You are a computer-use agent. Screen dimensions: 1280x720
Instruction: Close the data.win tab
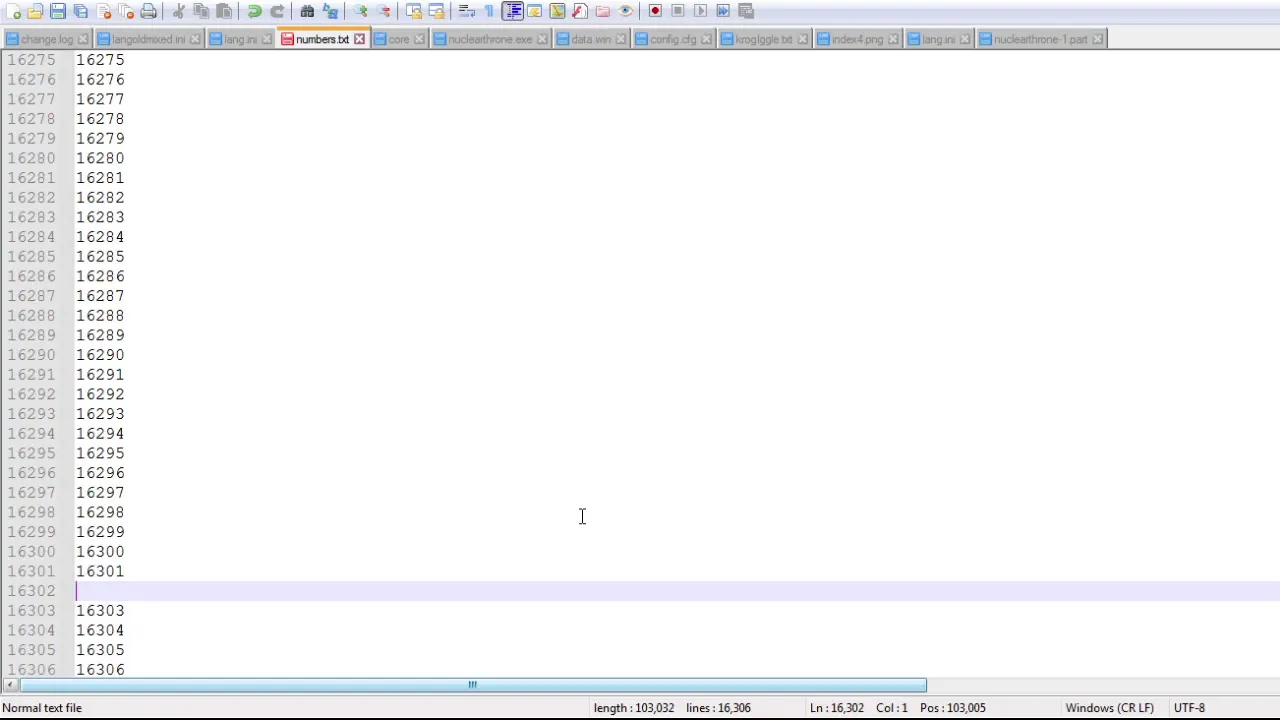(621, 39)
